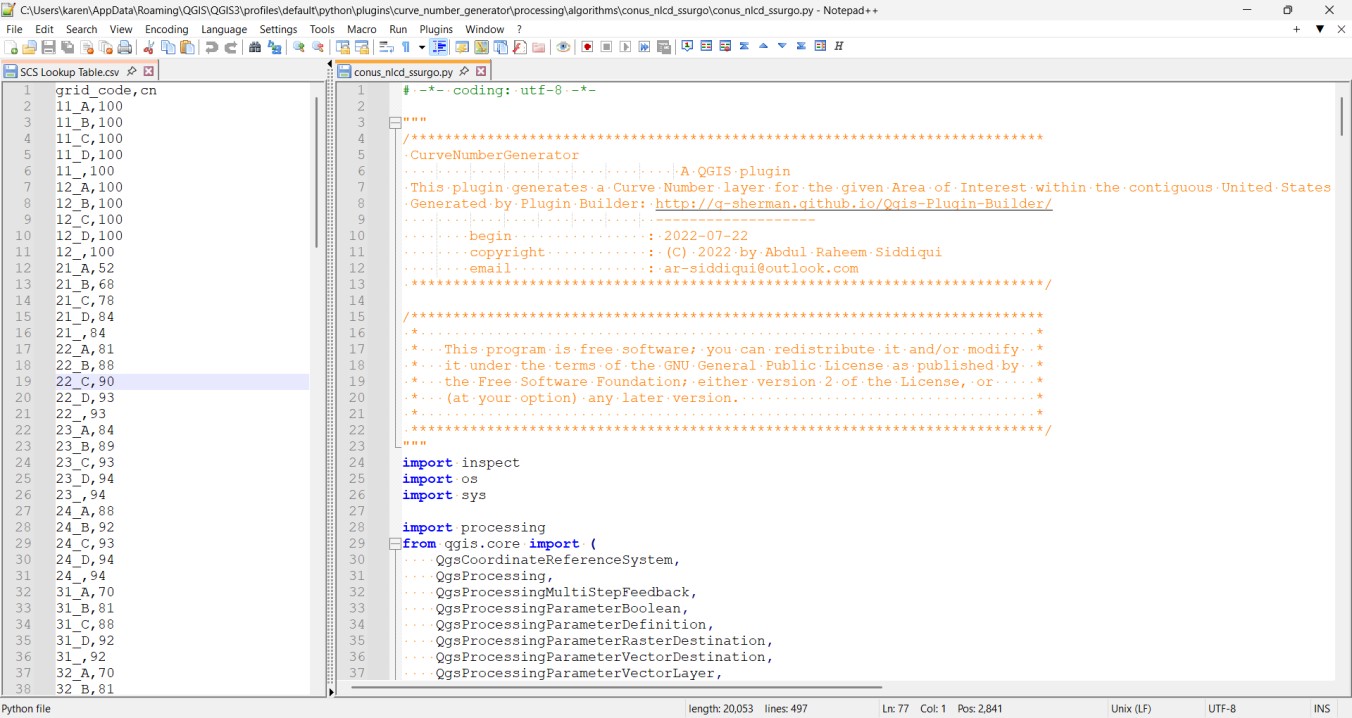Click the Monitoring eye icon
The width and height of the screenshot is (1352, 718).
point(563,47)
